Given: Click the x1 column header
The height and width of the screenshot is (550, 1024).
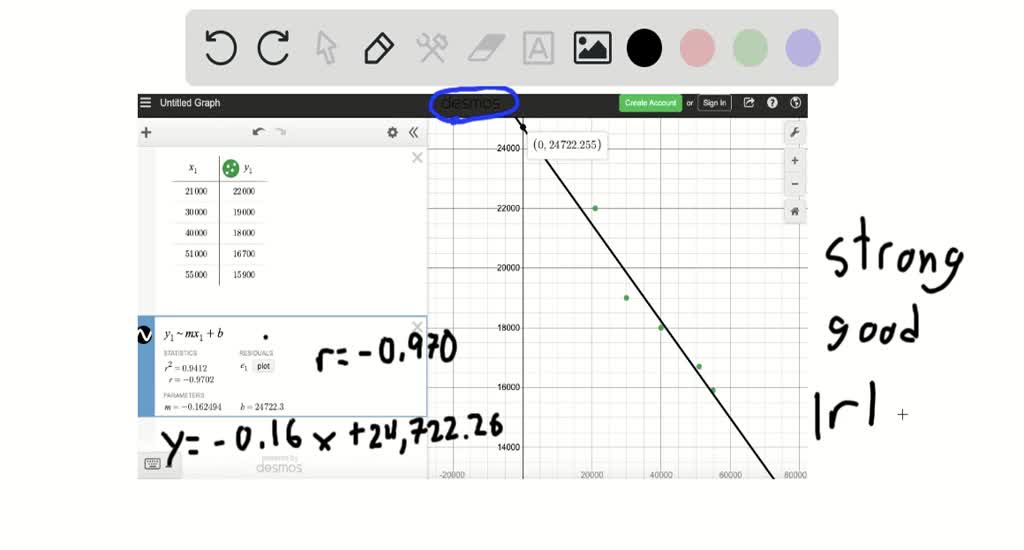Looking at the screenshot, I should [x=193, y=169].
